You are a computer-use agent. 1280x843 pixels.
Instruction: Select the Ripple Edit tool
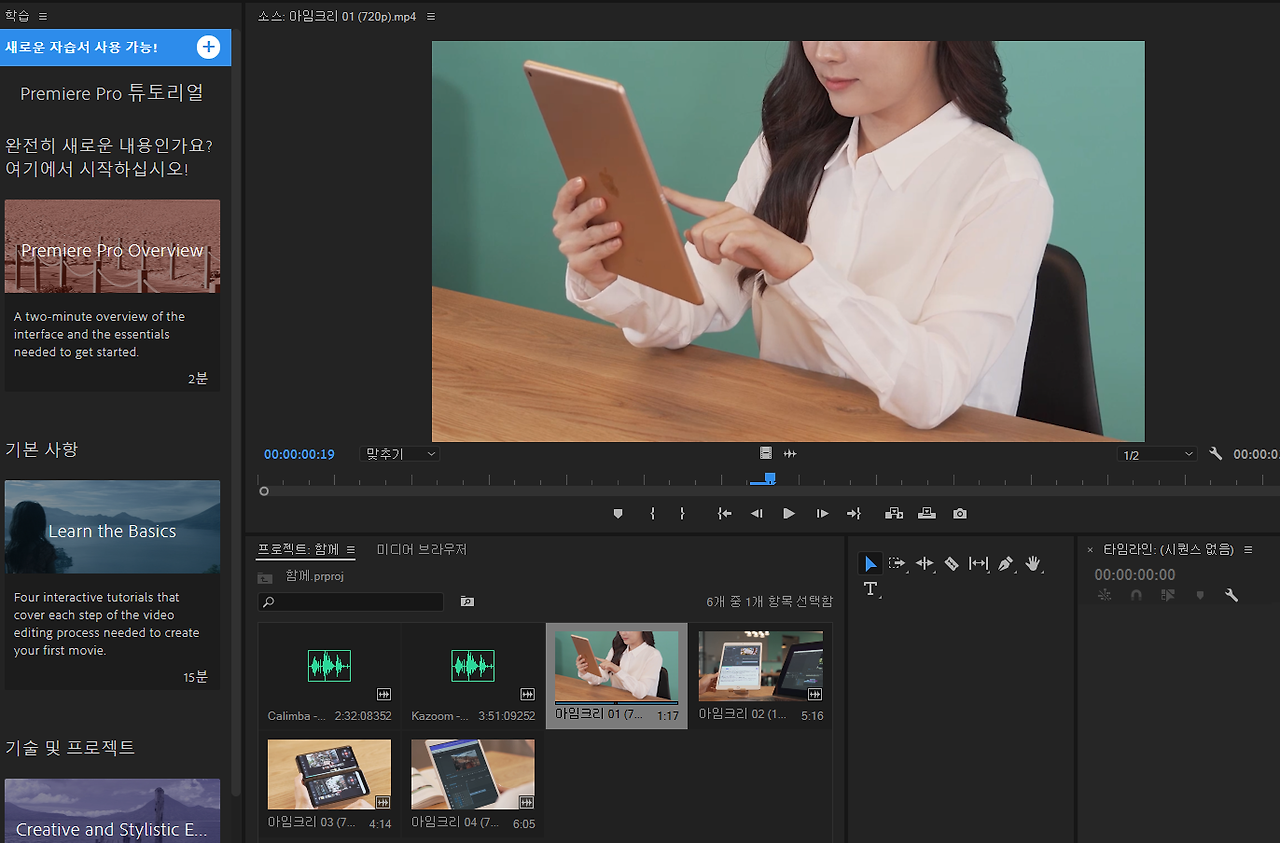click(925, 564)
